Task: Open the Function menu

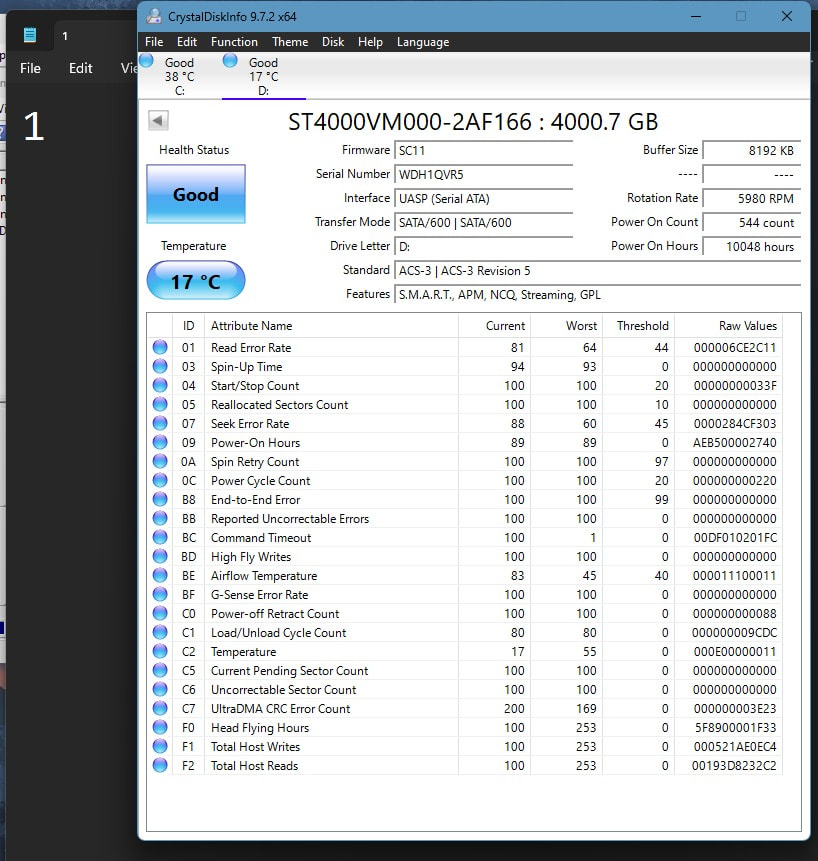Action: point(234,42)
